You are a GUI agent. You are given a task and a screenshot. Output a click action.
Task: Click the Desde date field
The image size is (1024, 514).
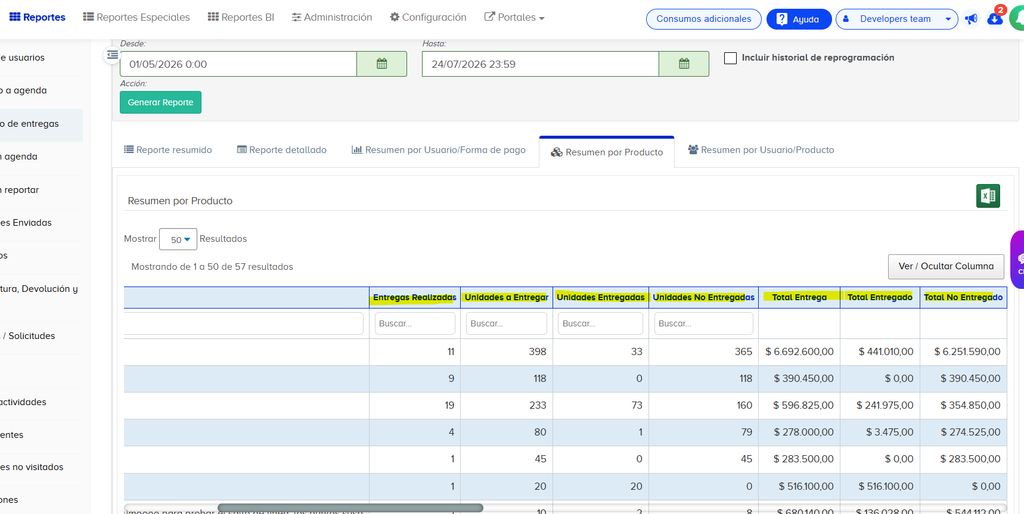tap(238, 64)
